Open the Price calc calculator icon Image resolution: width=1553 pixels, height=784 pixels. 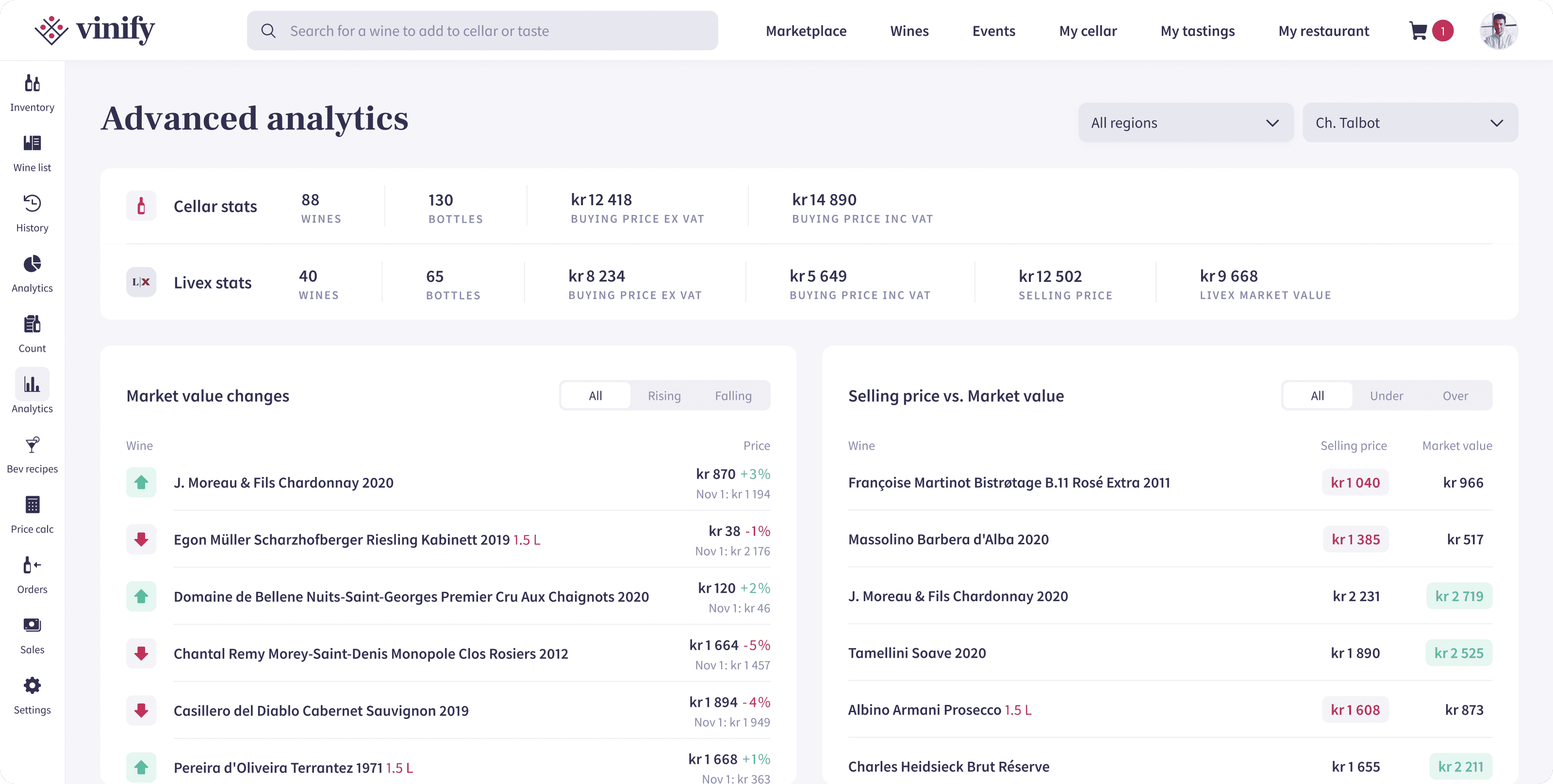click(32, 505)
